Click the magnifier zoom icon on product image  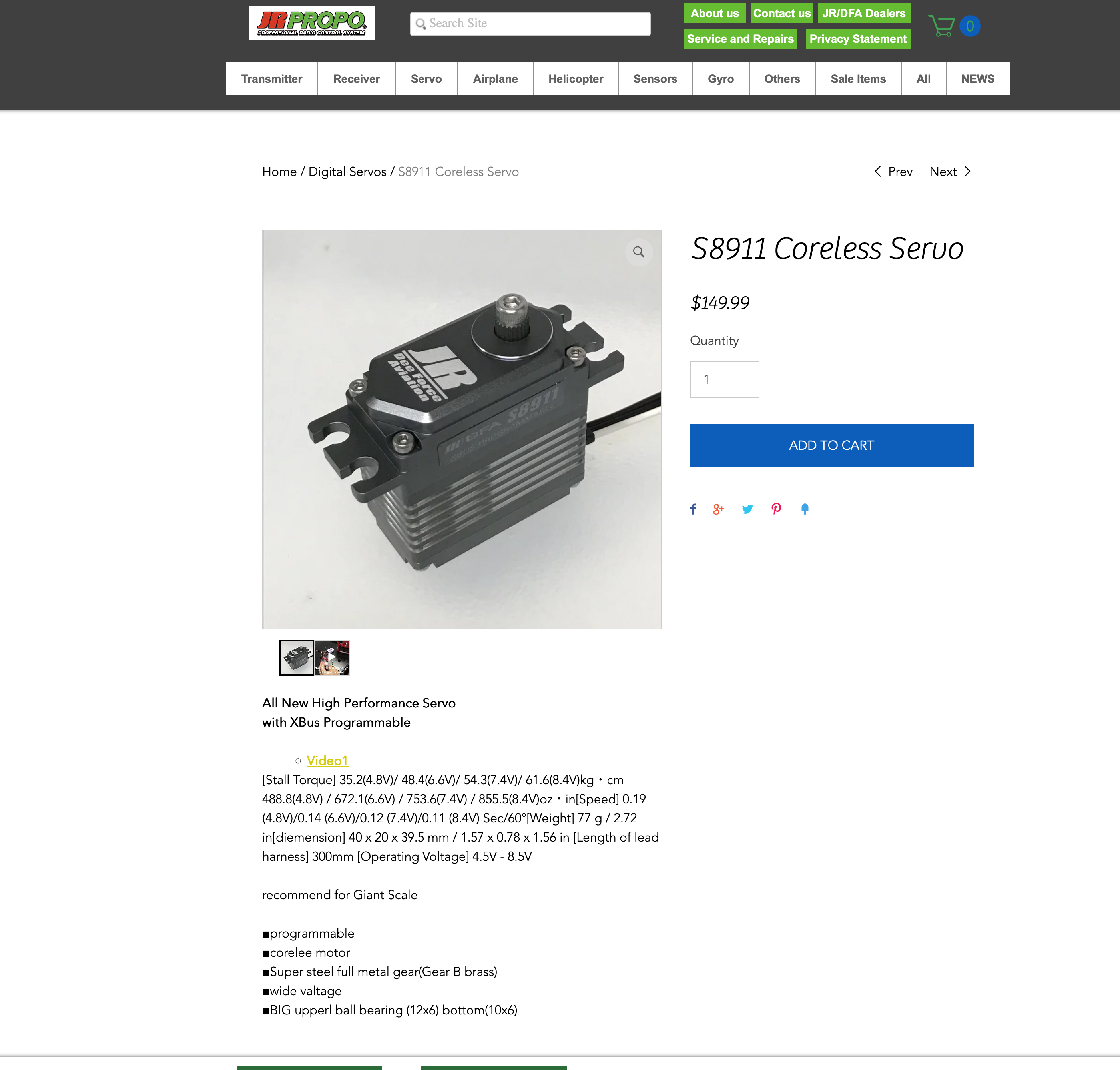(x=639, y=252)
